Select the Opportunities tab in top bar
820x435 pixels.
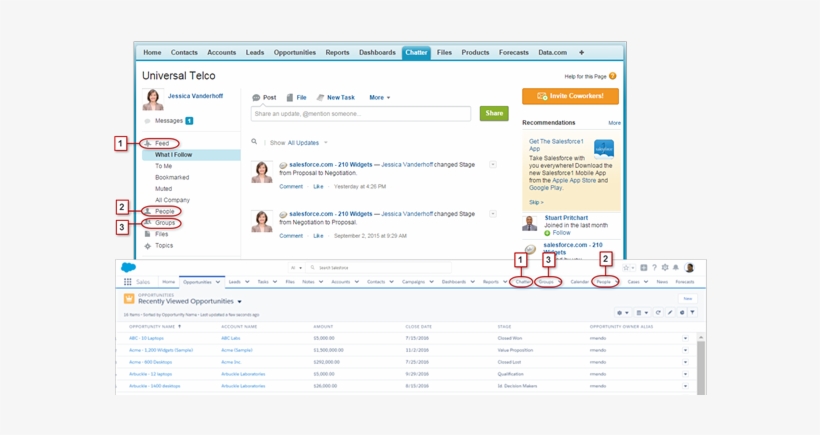(295, 52)
